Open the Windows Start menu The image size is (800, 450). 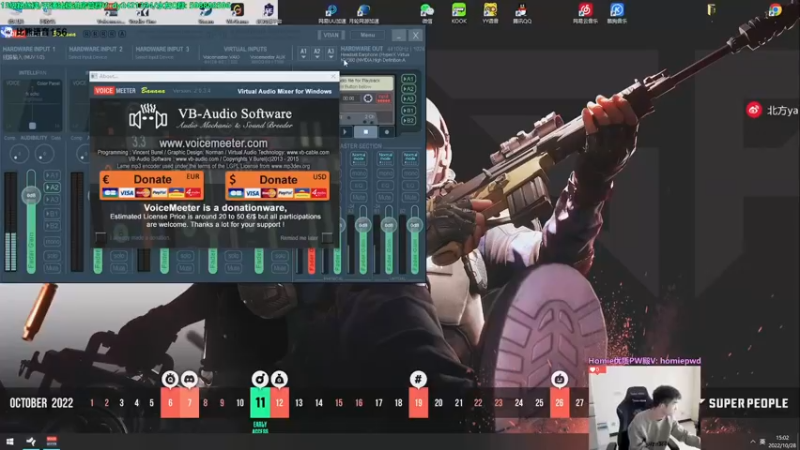(x=10, y=441)
